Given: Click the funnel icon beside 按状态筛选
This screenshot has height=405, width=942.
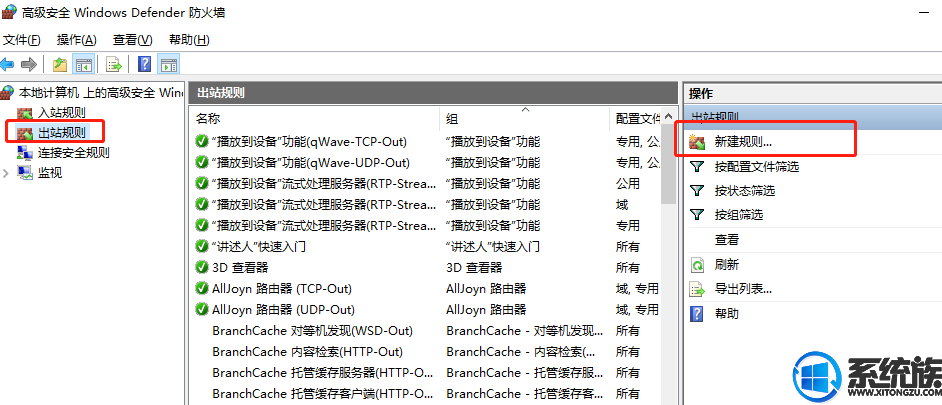Looking at the screenshot, I should pos(697,190).
